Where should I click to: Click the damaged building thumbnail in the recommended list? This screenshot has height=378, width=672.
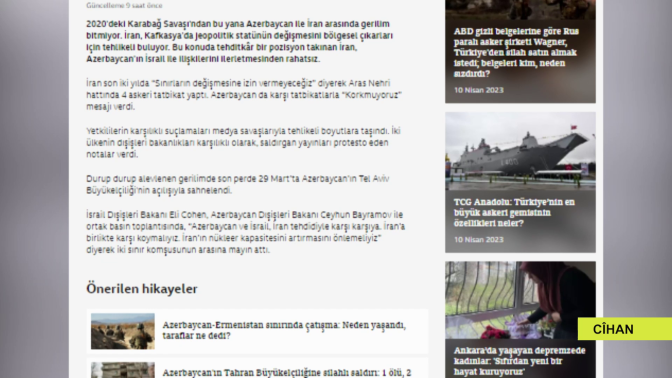click(x=123, y=370)
